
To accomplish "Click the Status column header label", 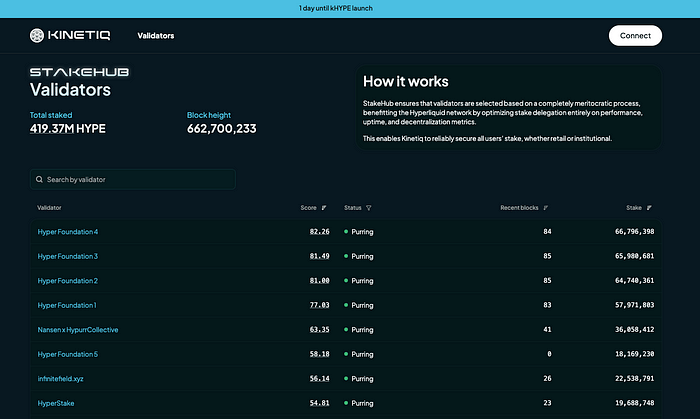I will [x=353, y=208].
